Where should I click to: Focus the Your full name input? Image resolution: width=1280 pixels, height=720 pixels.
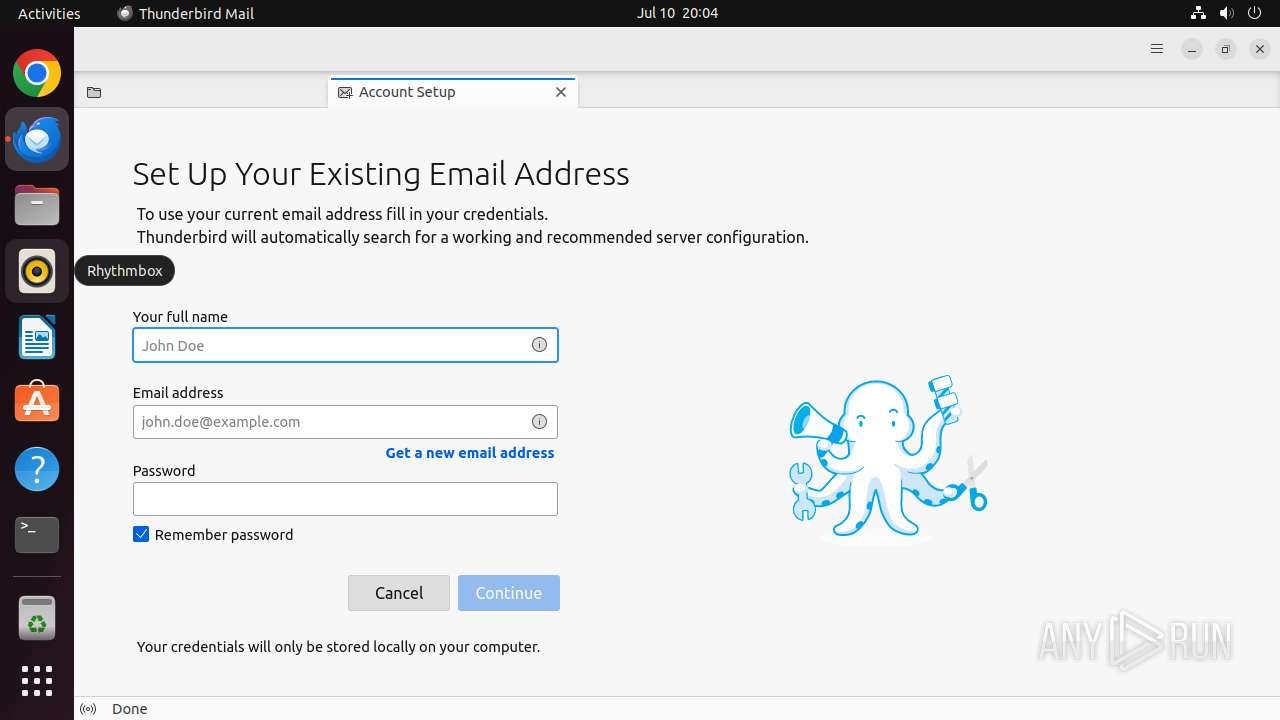click(345, 345)
